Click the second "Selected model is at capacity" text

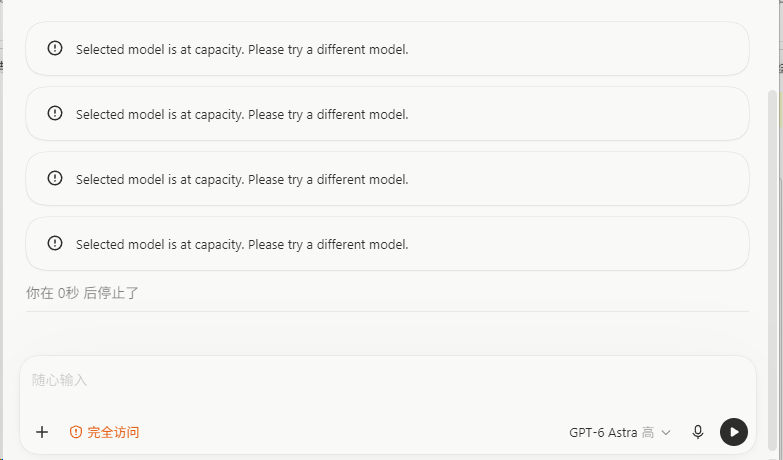pos(242,114)
